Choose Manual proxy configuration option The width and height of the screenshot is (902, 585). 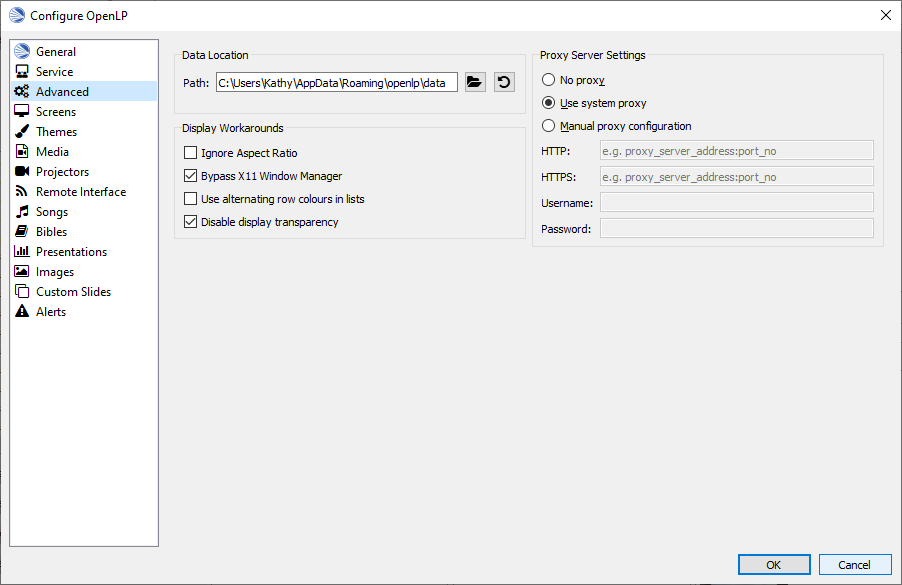click(548, 126)
